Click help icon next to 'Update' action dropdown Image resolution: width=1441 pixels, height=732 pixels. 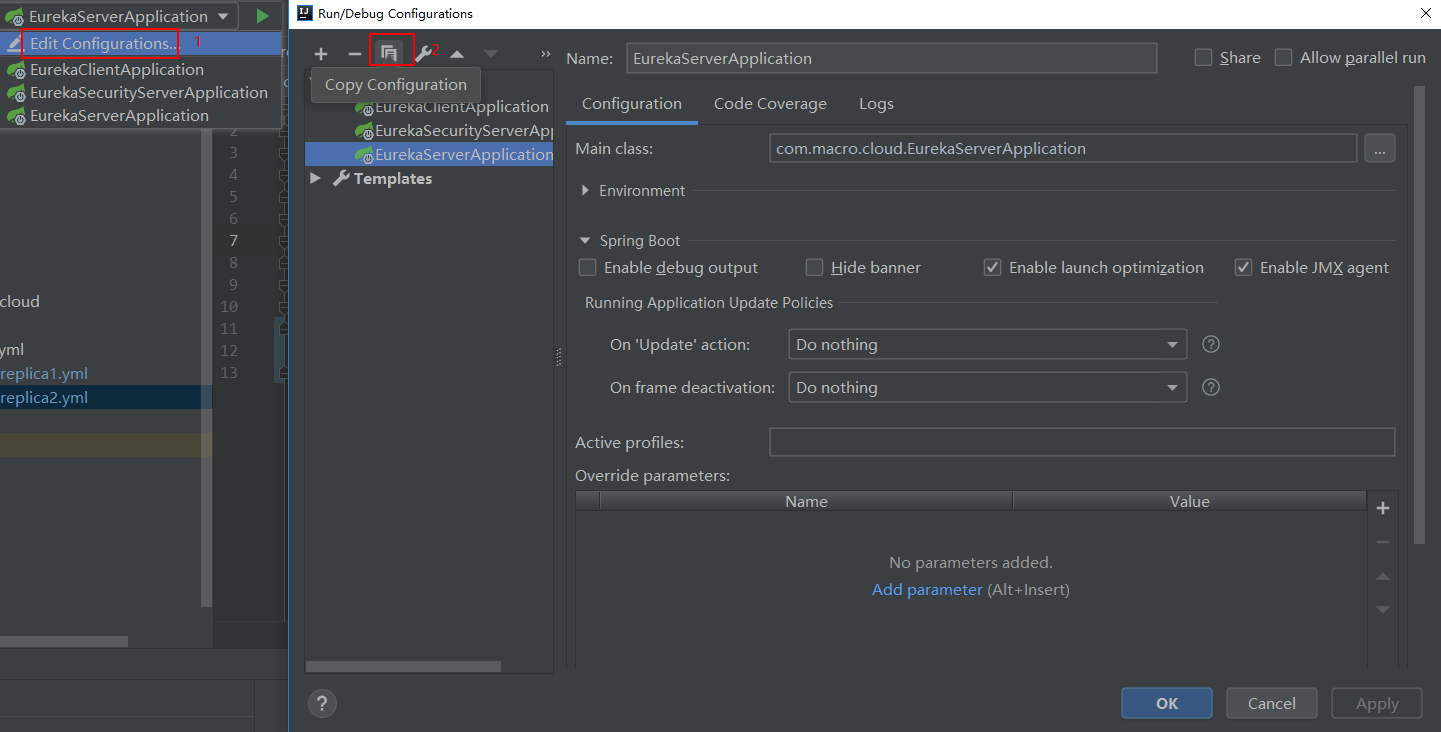tap(1210, 344)
